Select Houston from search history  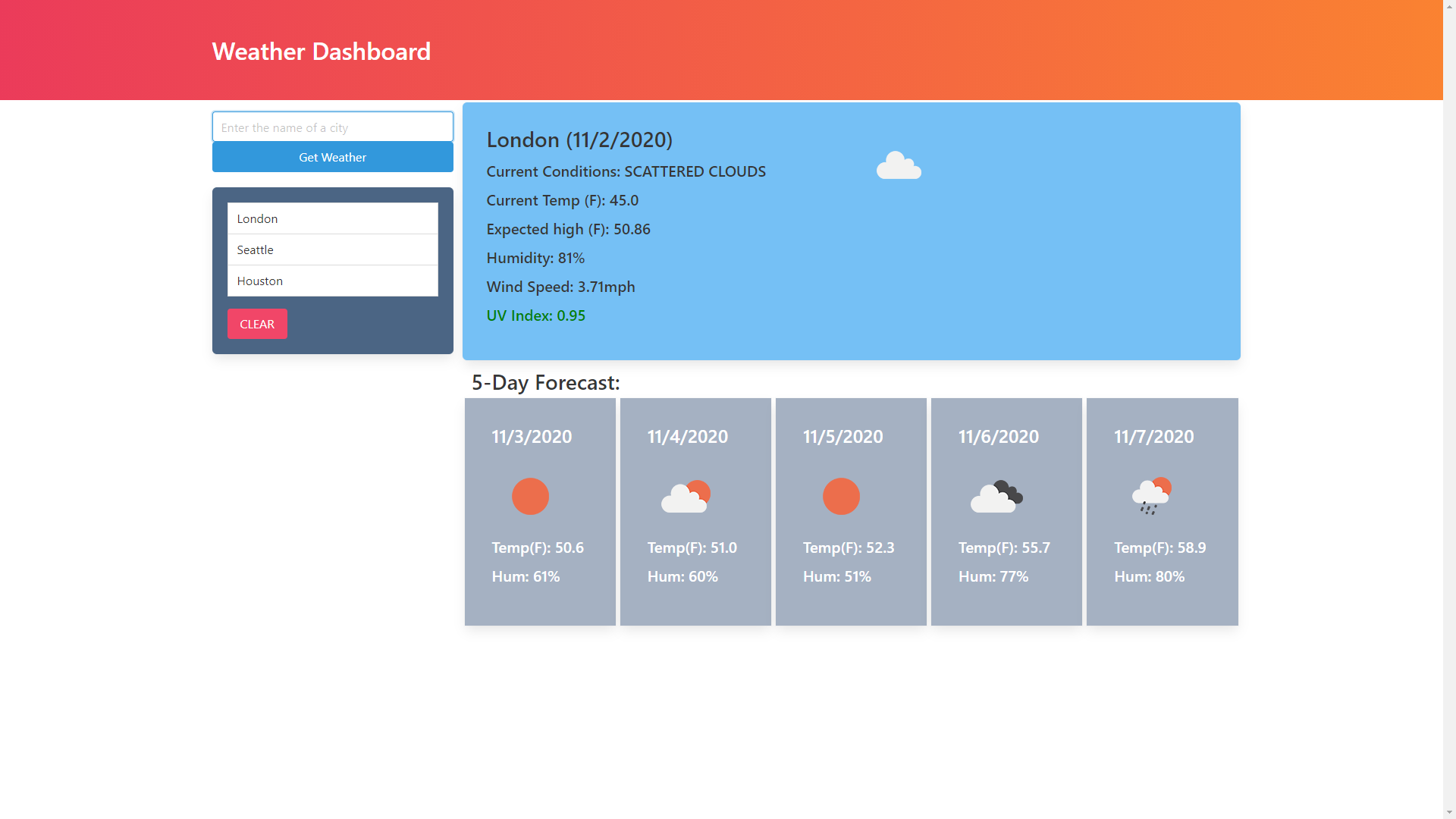pyautogui.click(x=332, y=280)
